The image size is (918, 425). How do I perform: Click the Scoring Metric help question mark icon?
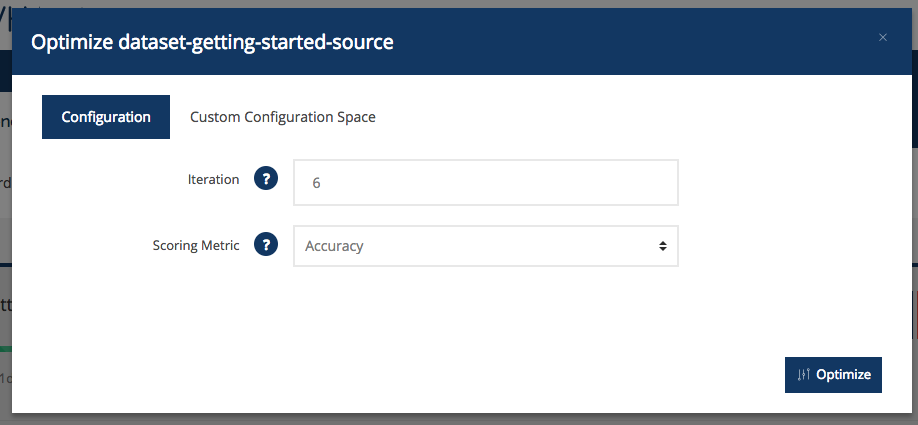265,244
